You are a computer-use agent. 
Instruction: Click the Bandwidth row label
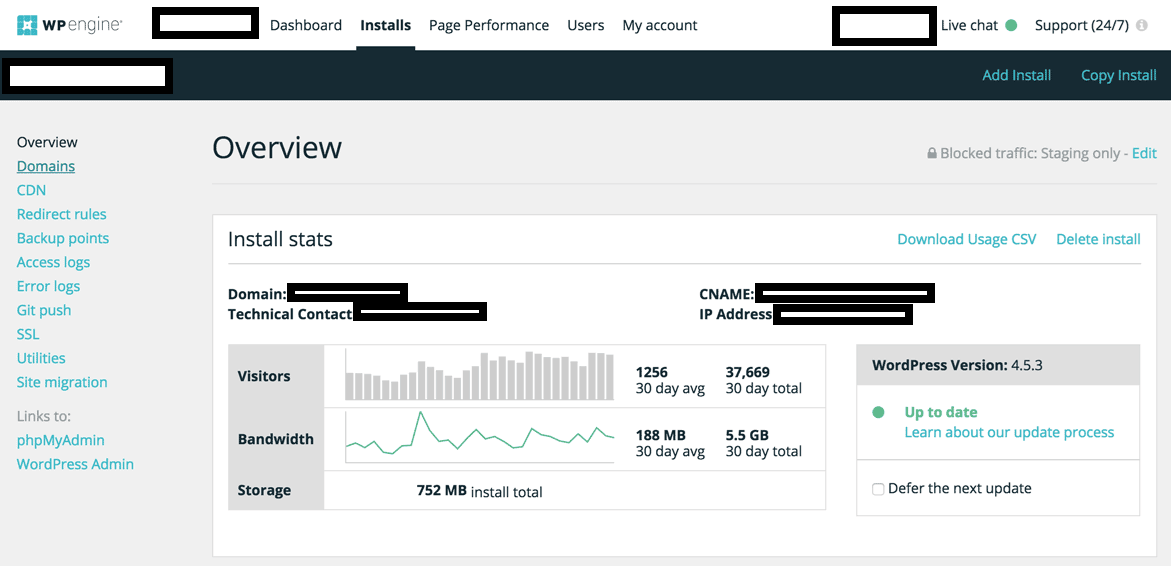coord(276,438)
